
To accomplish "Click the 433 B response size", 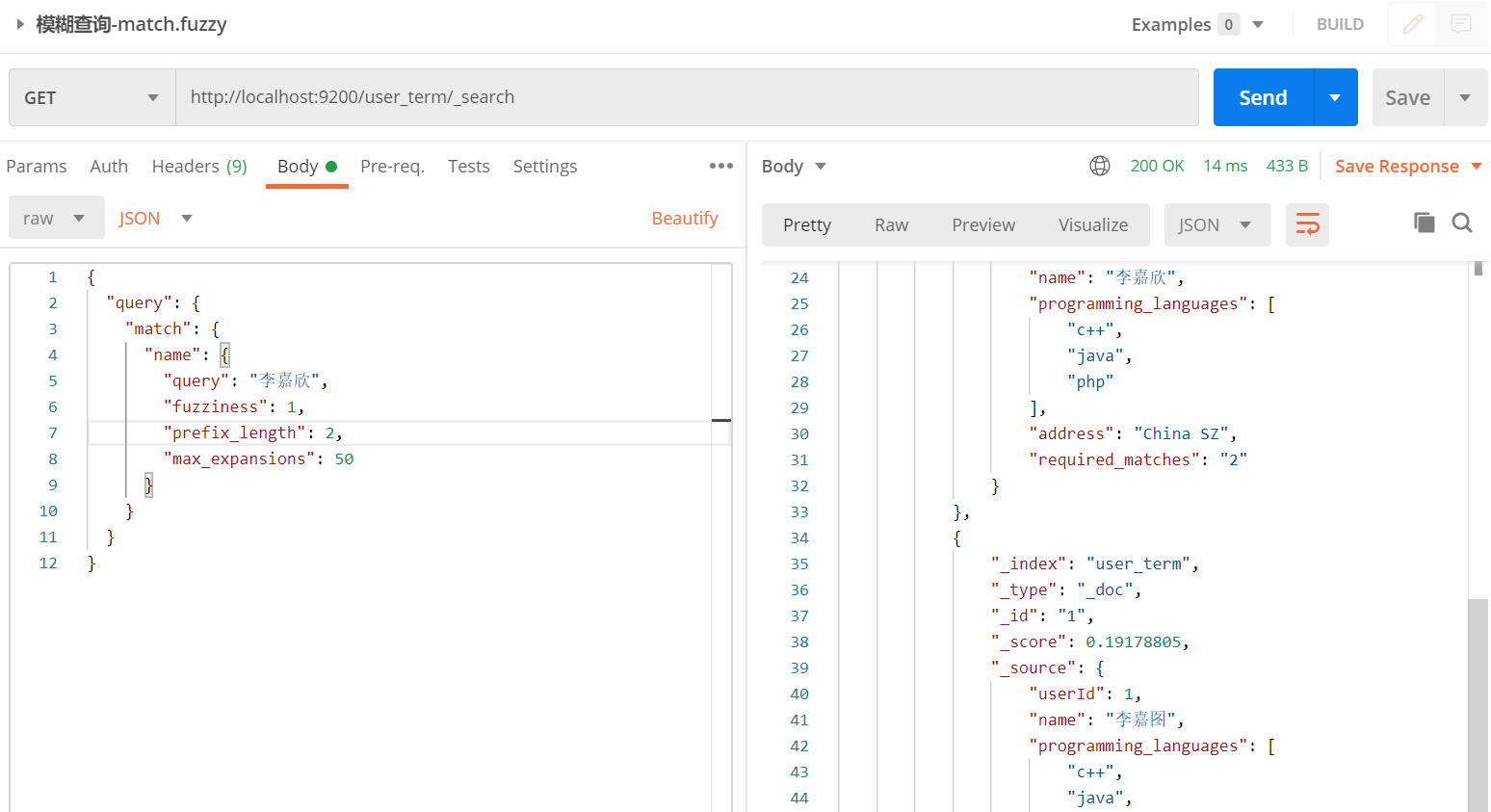I will (1287, 166).
